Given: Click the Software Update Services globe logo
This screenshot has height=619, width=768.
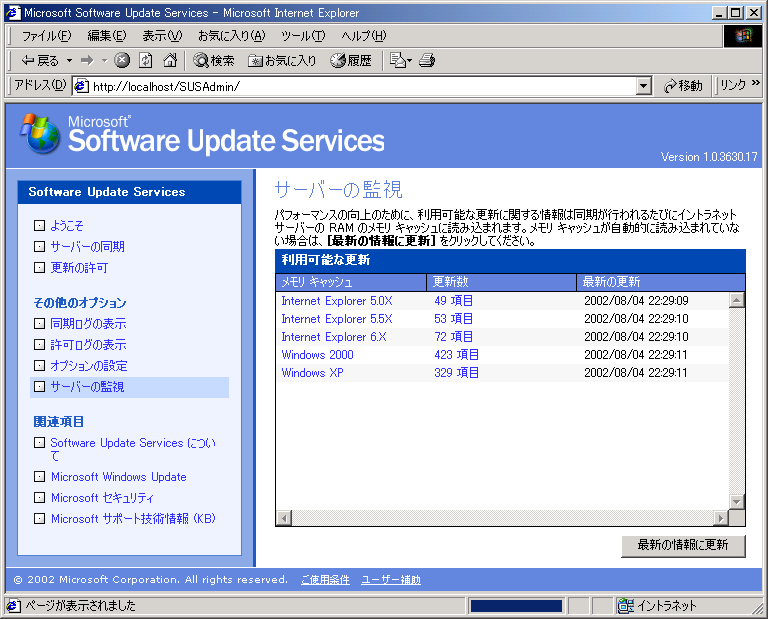Looking at the screenshot, I should [40, 134].
